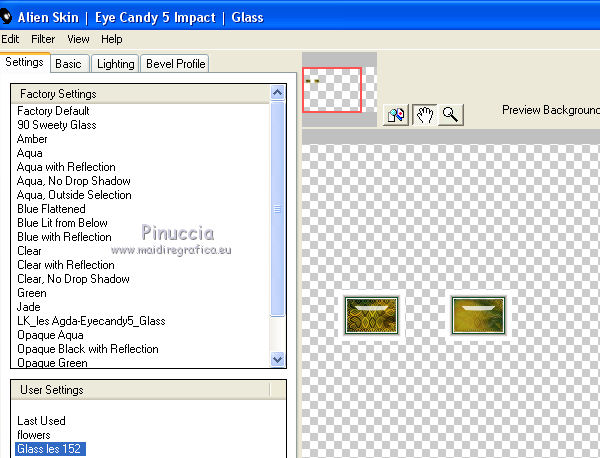
Task: Switch to the Basic tab
Action: pyautogui.click(x=68, y=64)
